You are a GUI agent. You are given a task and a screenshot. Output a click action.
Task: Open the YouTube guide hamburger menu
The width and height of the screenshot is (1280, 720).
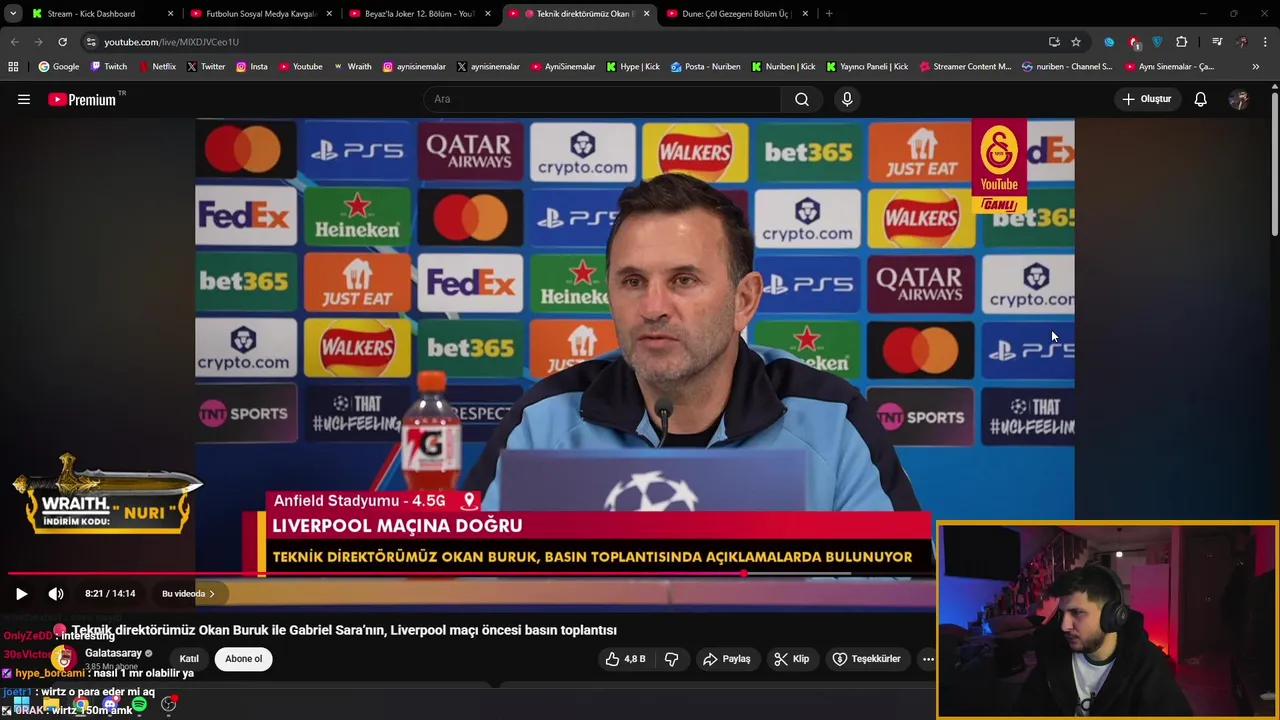click(x=24, y=99)
